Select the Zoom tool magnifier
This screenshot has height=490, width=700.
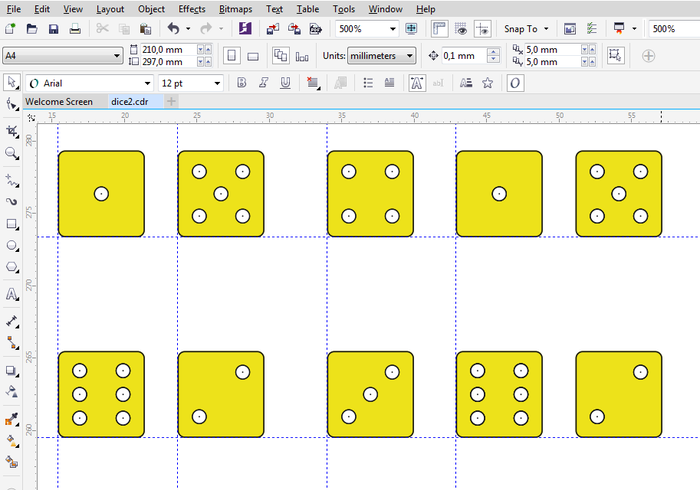(12, 153)
